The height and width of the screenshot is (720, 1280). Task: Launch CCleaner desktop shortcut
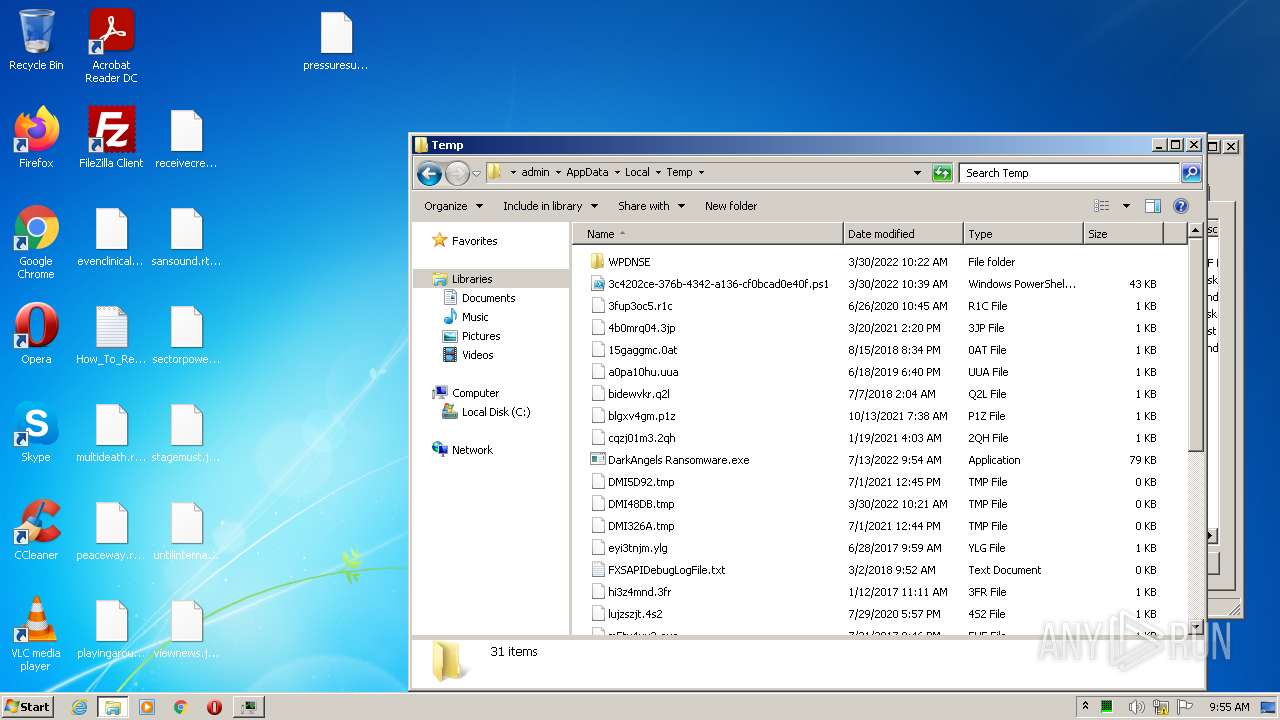pyautogui.click(x=36, y=530)
